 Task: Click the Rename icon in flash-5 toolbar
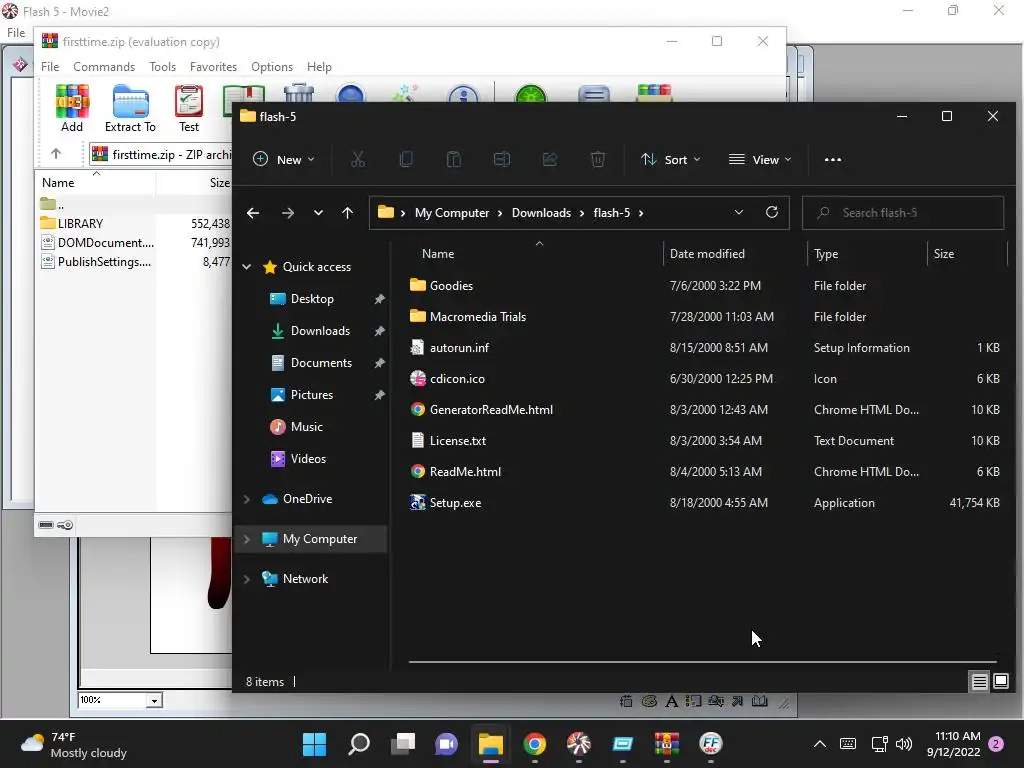coord(502,159)
